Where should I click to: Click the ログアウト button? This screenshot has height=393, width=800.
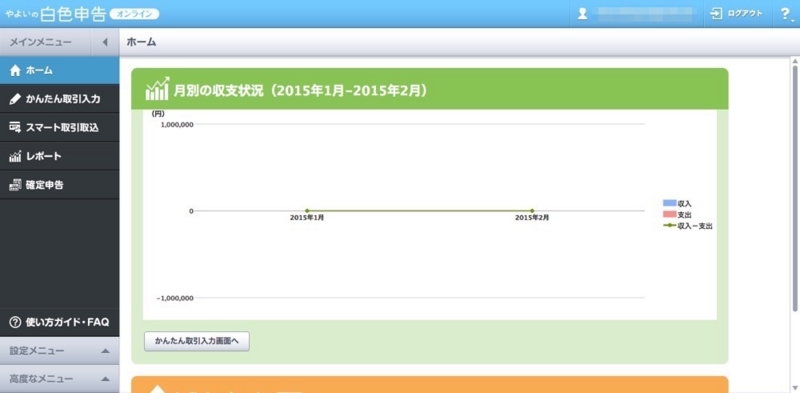coord(737,14)
